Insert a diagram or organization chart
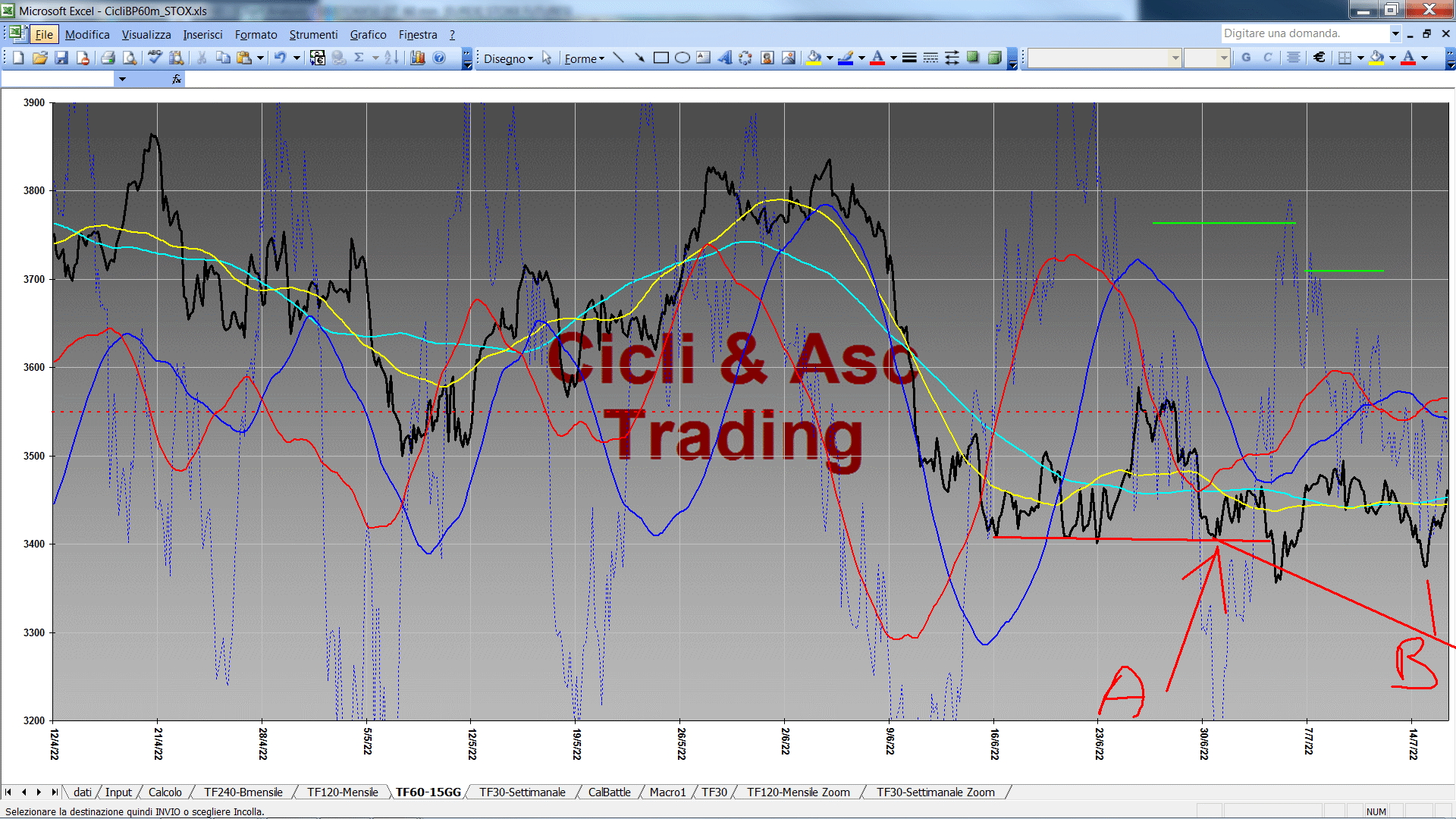Screen dimensions: 1456x819 [x=745, y=58]
